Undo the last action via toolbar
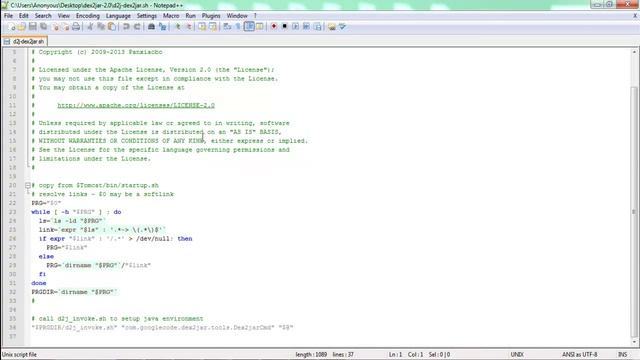 coord(126,27)
